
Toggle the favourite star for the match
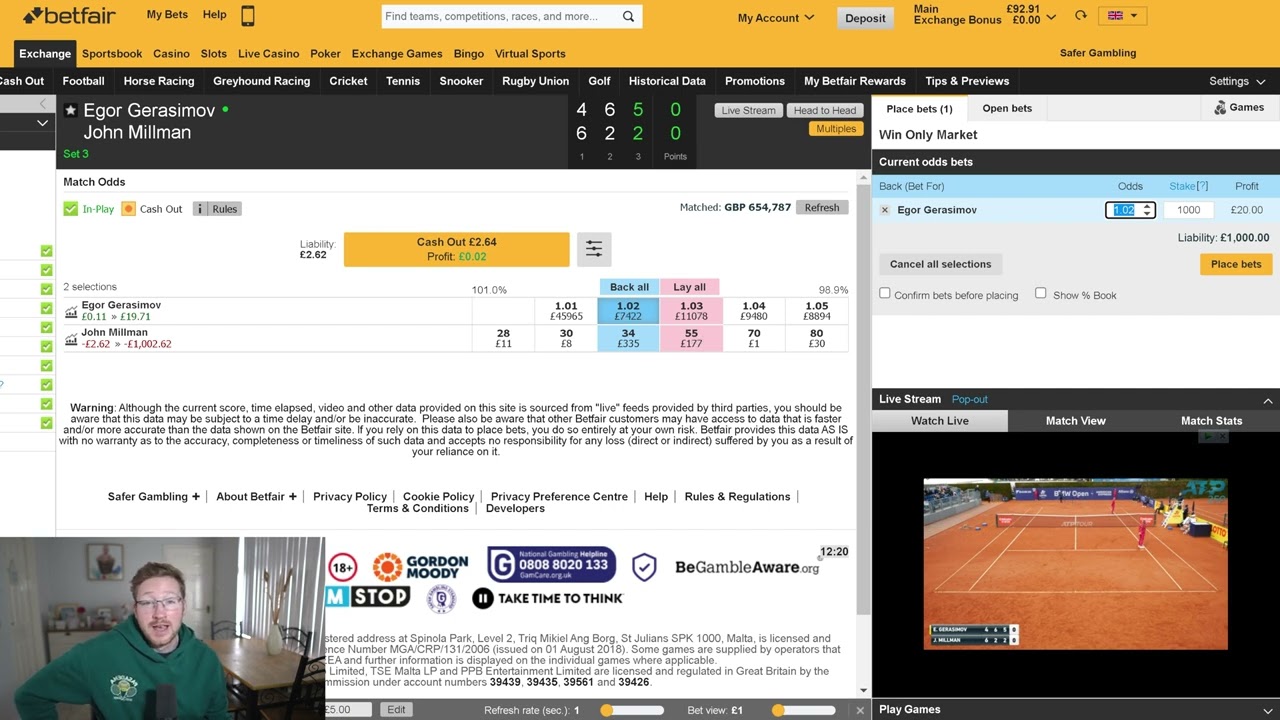point(70,110)
